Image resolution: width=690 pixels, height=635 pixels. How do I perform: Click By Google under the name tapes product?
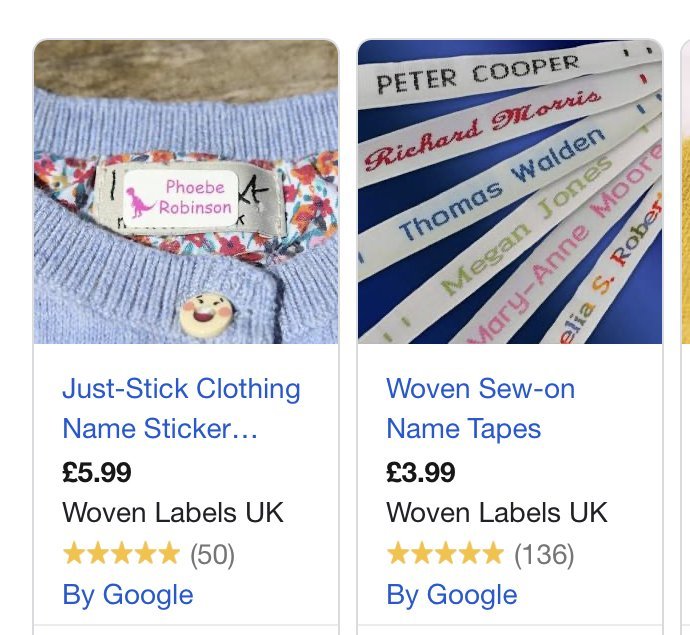tap(452, 594)
